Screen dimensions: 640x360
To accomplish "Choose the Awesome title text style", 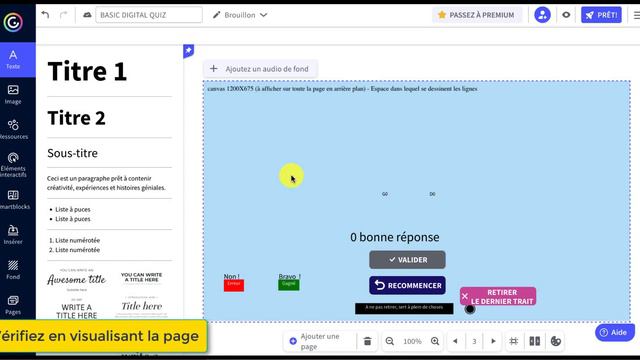I will point(77,280).
